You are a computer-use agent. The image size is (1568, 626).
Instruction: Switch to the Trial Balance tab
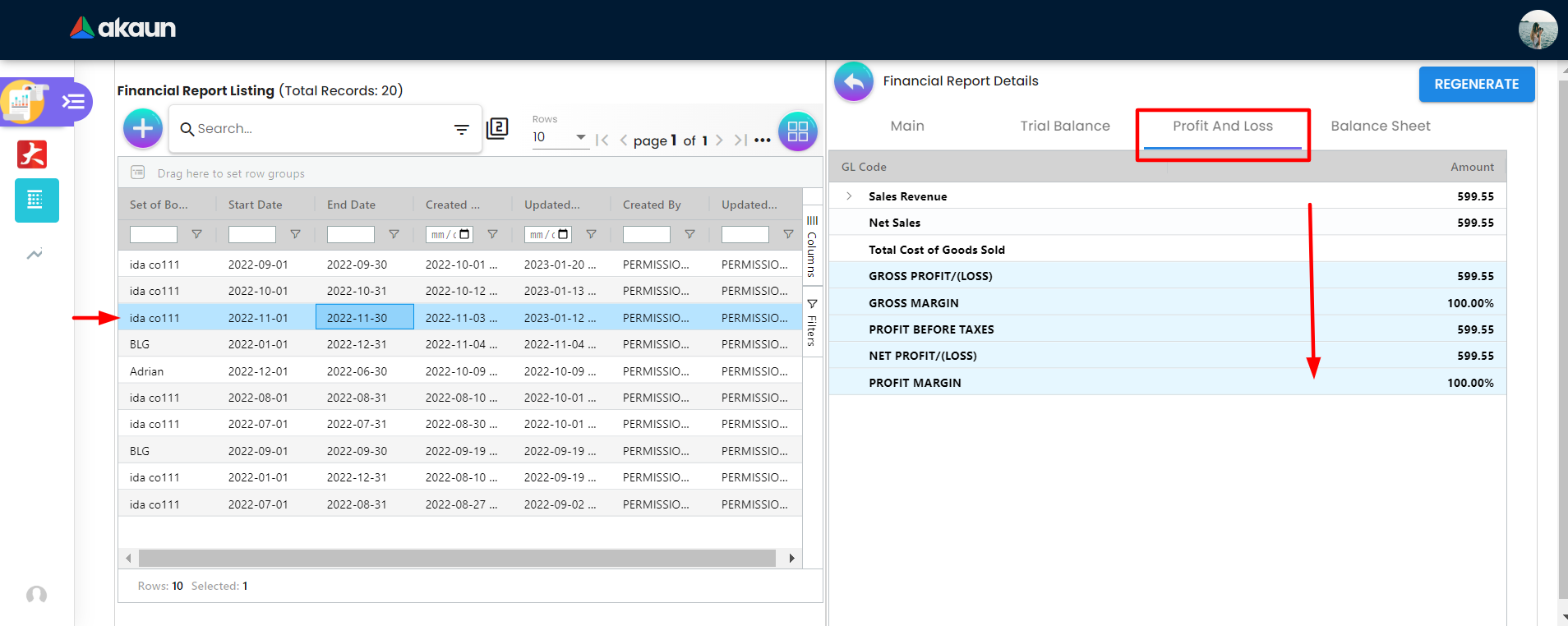pyautogui.click(x=1064, y=126)
